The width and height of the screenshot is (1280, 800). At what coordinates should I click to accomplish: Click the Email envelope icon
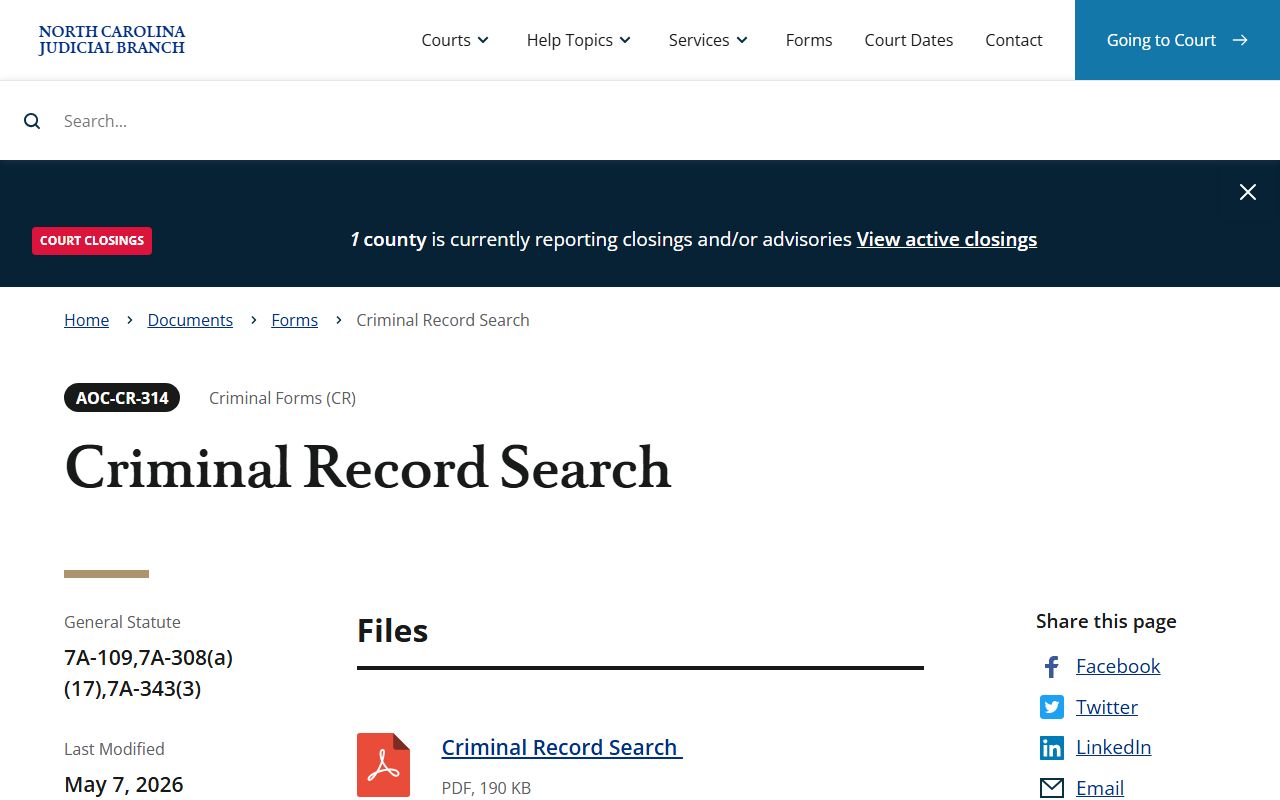coord(1051,788)
